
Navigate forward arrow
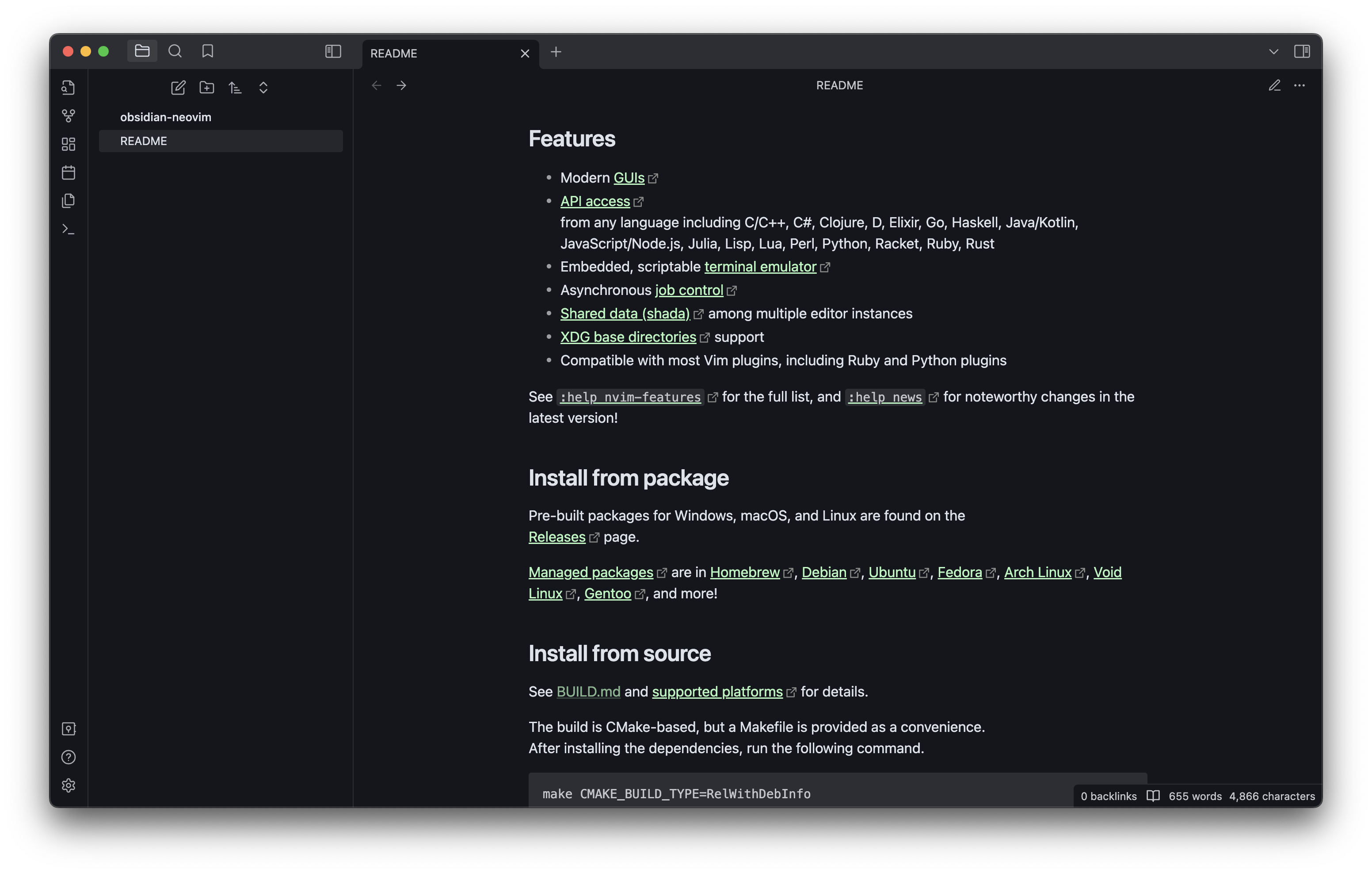pyautogui.click(x=401, y=85)
